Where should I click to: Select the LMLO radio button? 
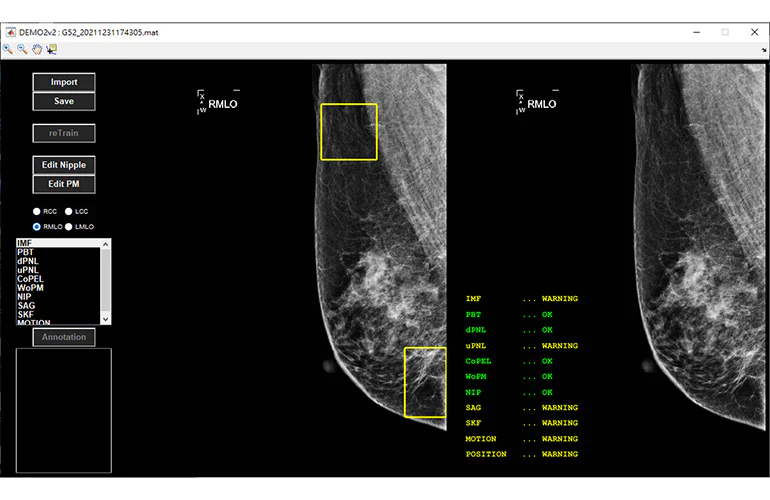pyautogui.click(x=69, y=226)
